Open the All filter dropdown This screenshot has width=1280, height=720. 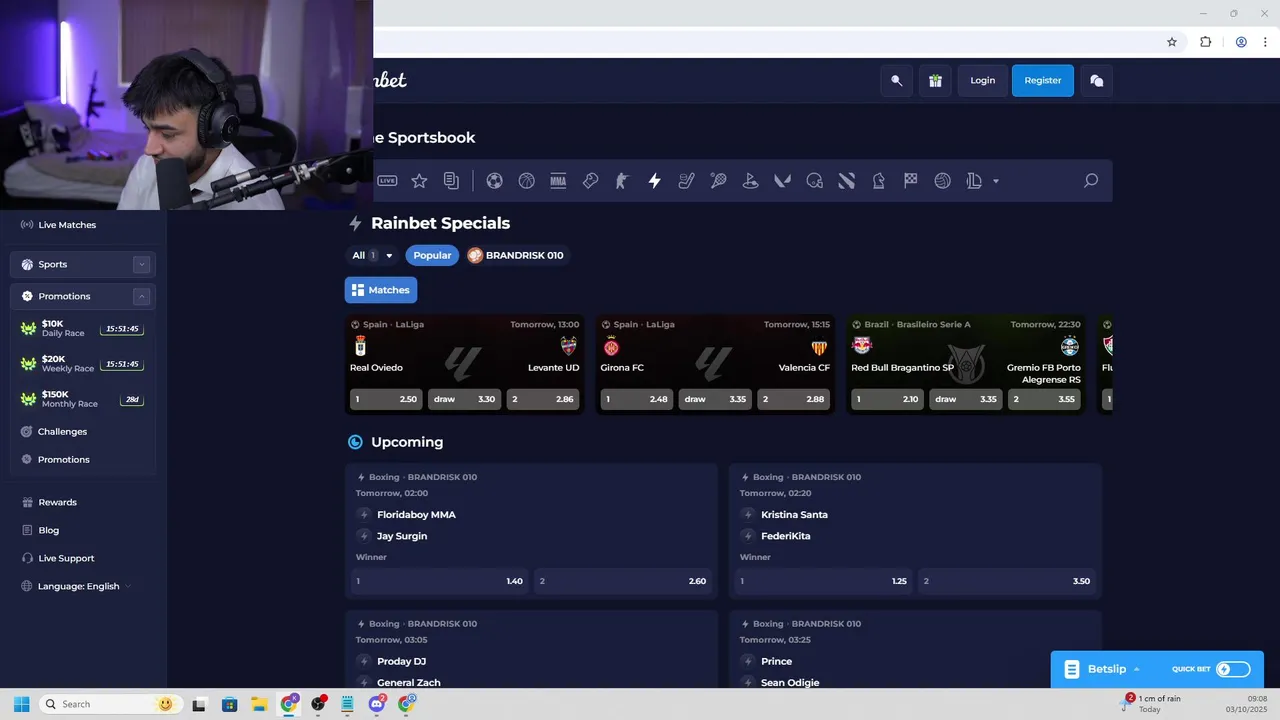pyautogui.click(x=372, y=255)
